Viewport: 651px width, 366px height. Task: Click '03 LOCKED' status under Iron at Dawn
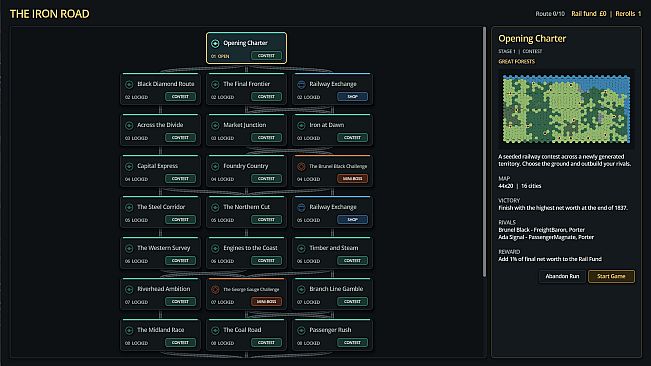(308, 138)
